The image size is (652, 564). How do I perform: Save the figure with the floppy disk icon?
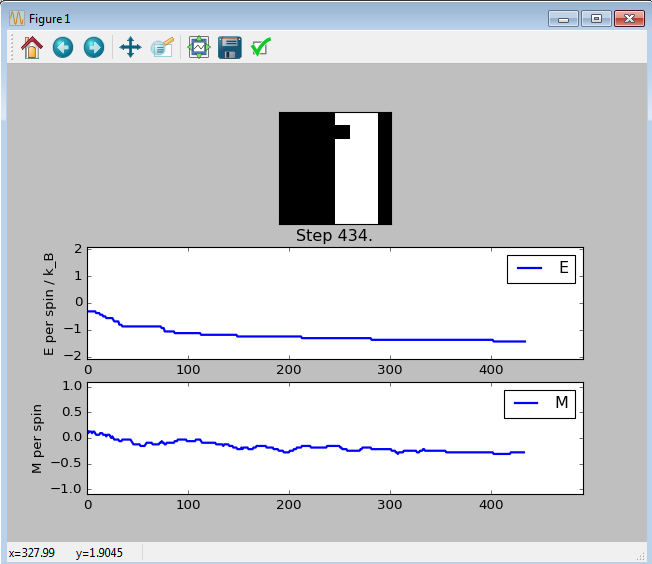click(230, 47)
